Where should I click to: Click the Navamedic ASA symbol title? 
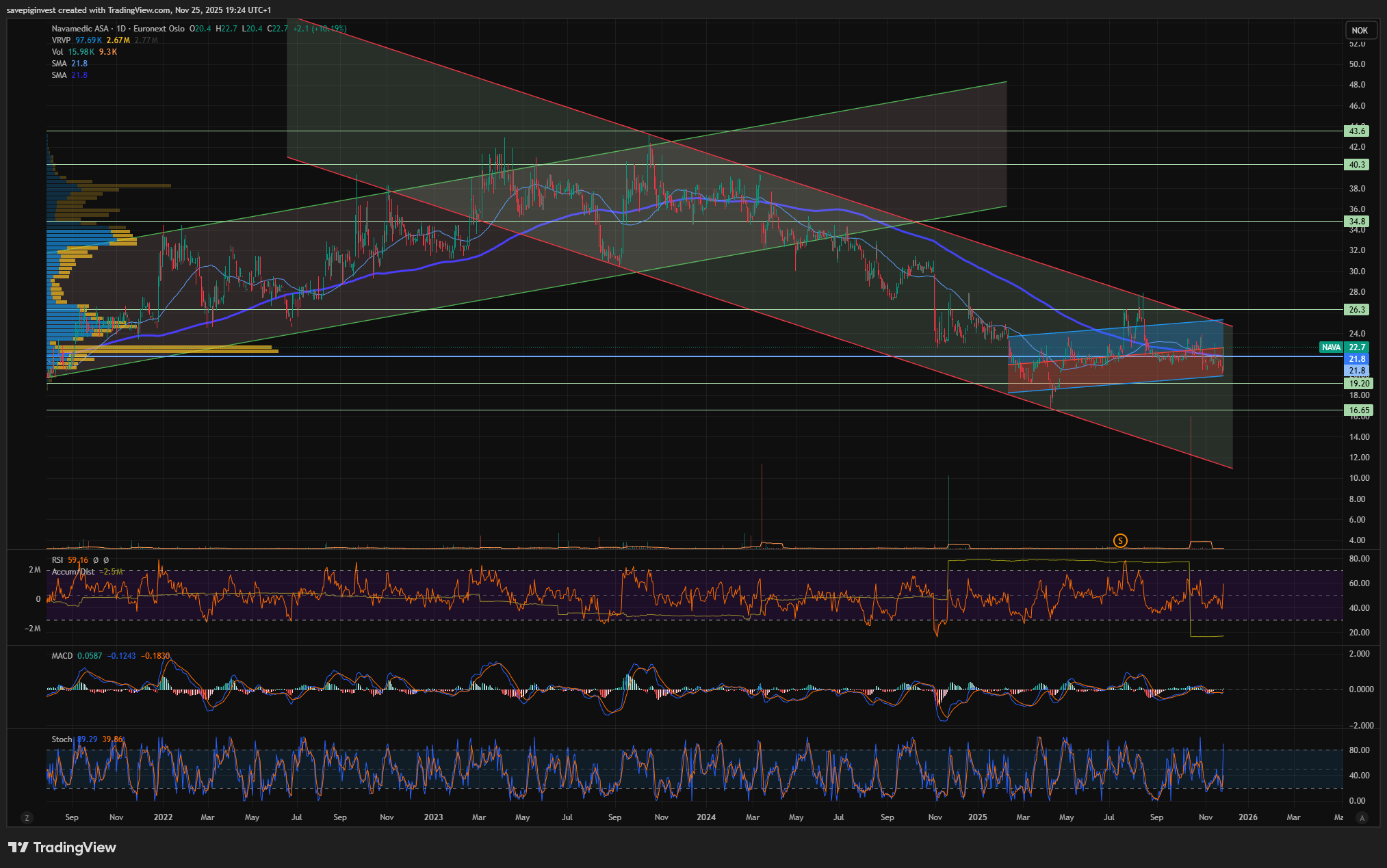click(x=80, y=29)
